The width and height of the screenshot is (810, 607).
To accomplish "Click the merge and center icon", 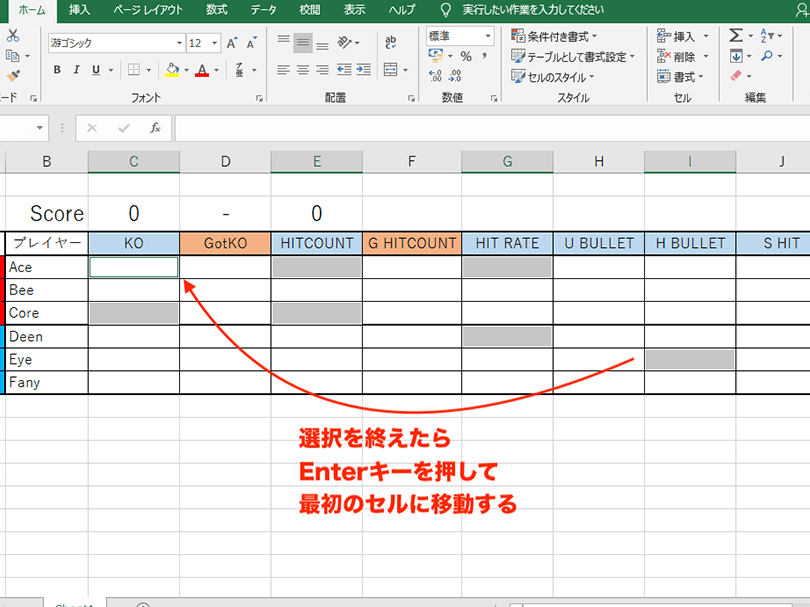I will coord(391,70).
